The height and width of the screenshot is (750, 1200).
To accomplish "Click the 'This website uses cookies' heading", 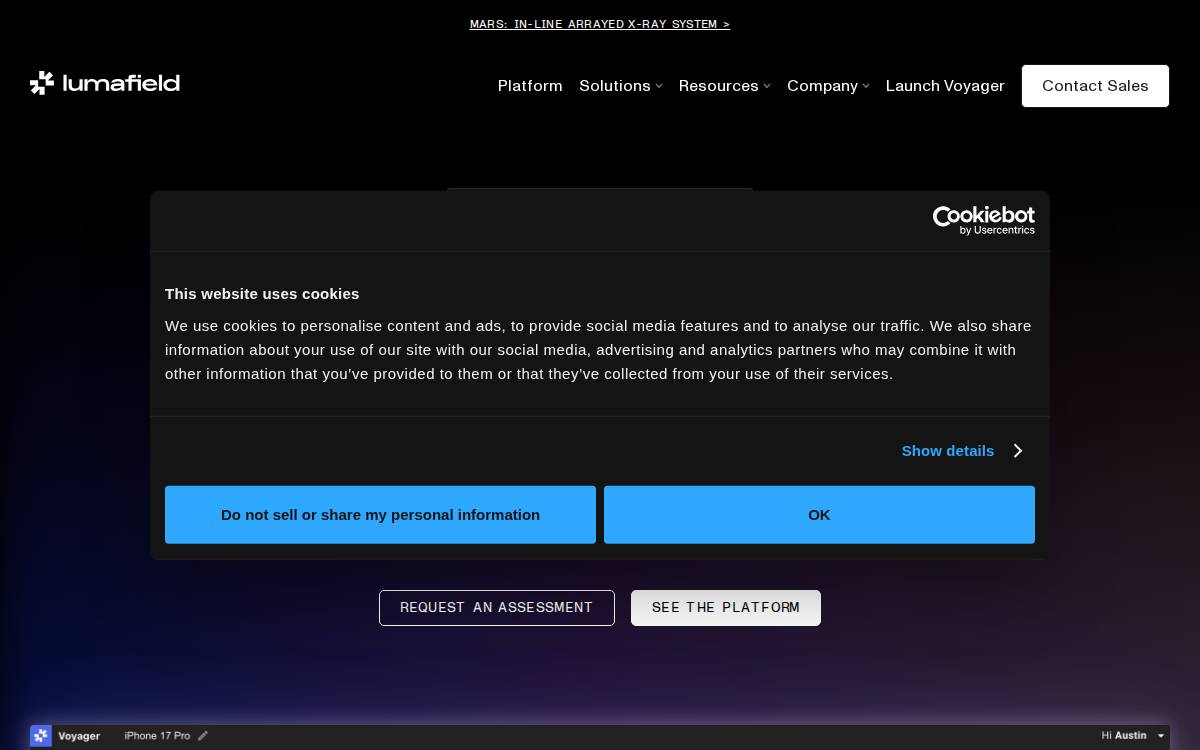I will point(262,294).
